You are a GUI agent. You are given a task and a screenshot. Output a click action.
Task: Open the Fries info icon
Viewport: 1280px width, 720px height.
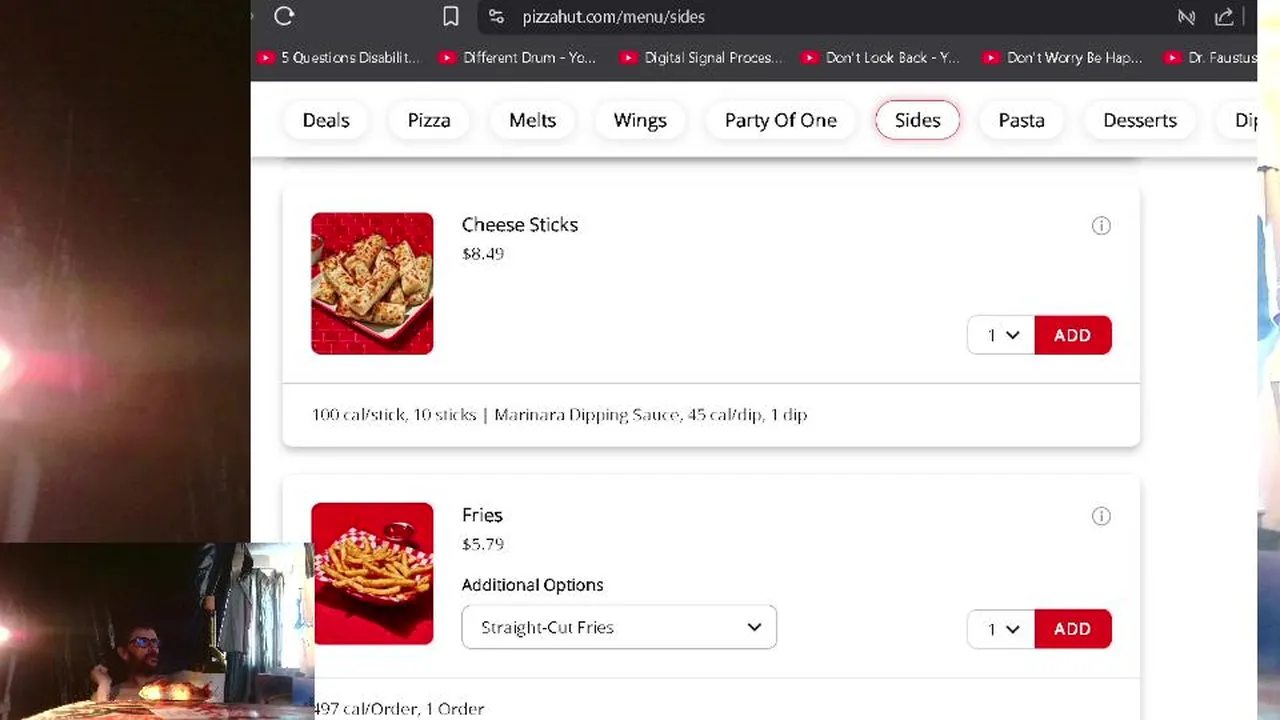[x=1101, y=516]
